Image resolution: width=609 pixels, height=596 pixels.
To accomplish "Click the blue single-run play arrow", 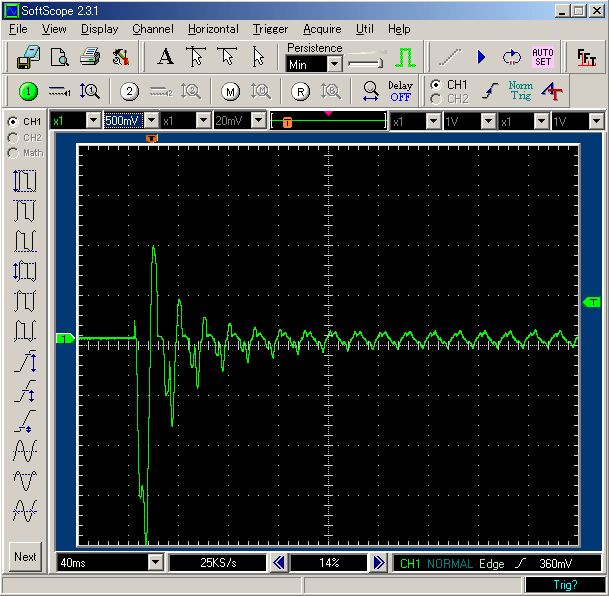I will click(x=481, y=57).
